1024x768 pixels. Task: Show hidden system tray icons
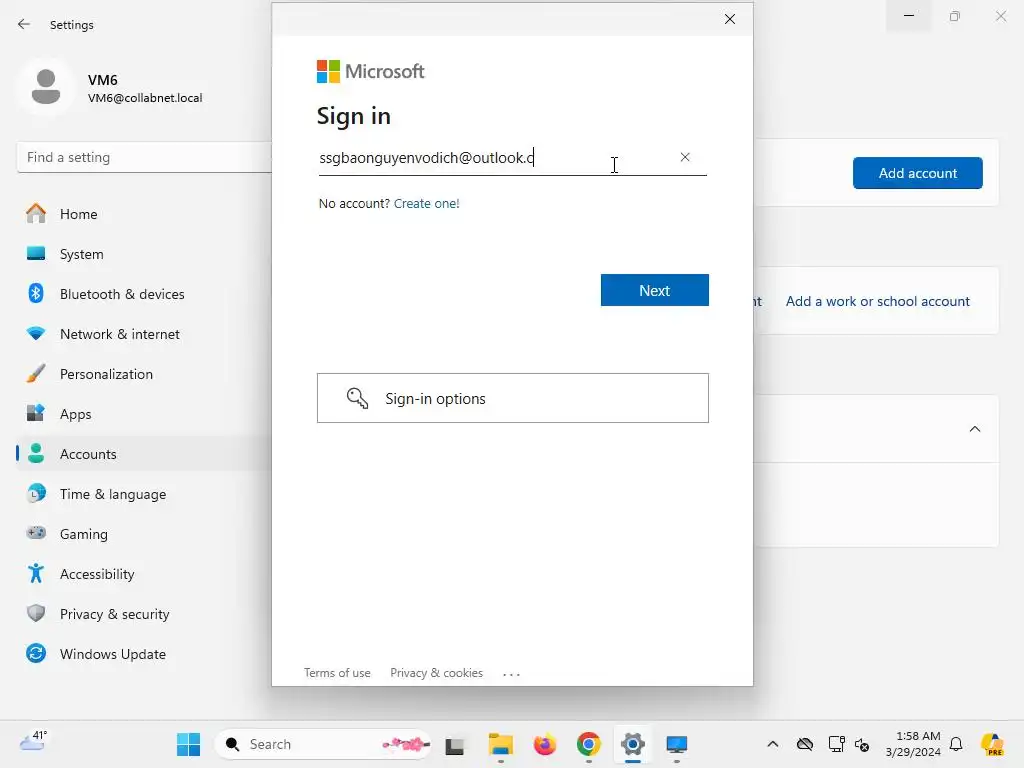coord(773,744)
